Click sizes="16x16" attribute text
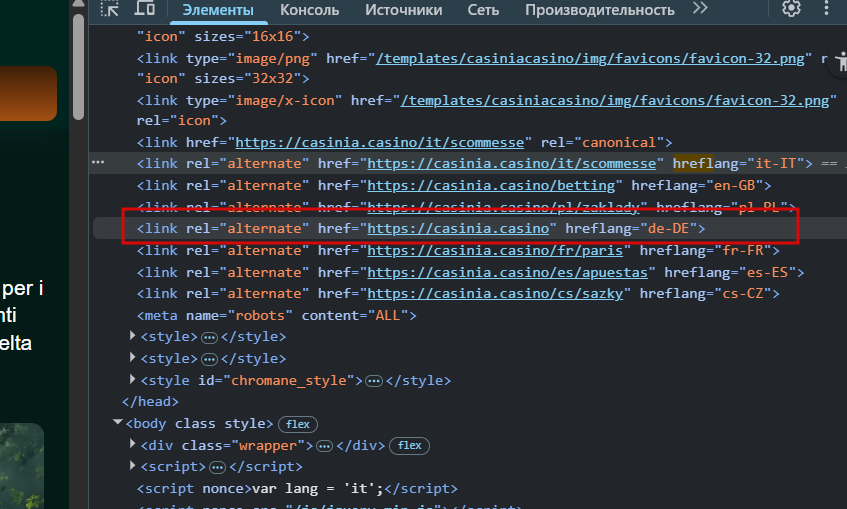847x509 pixels. tap(247, 36)
